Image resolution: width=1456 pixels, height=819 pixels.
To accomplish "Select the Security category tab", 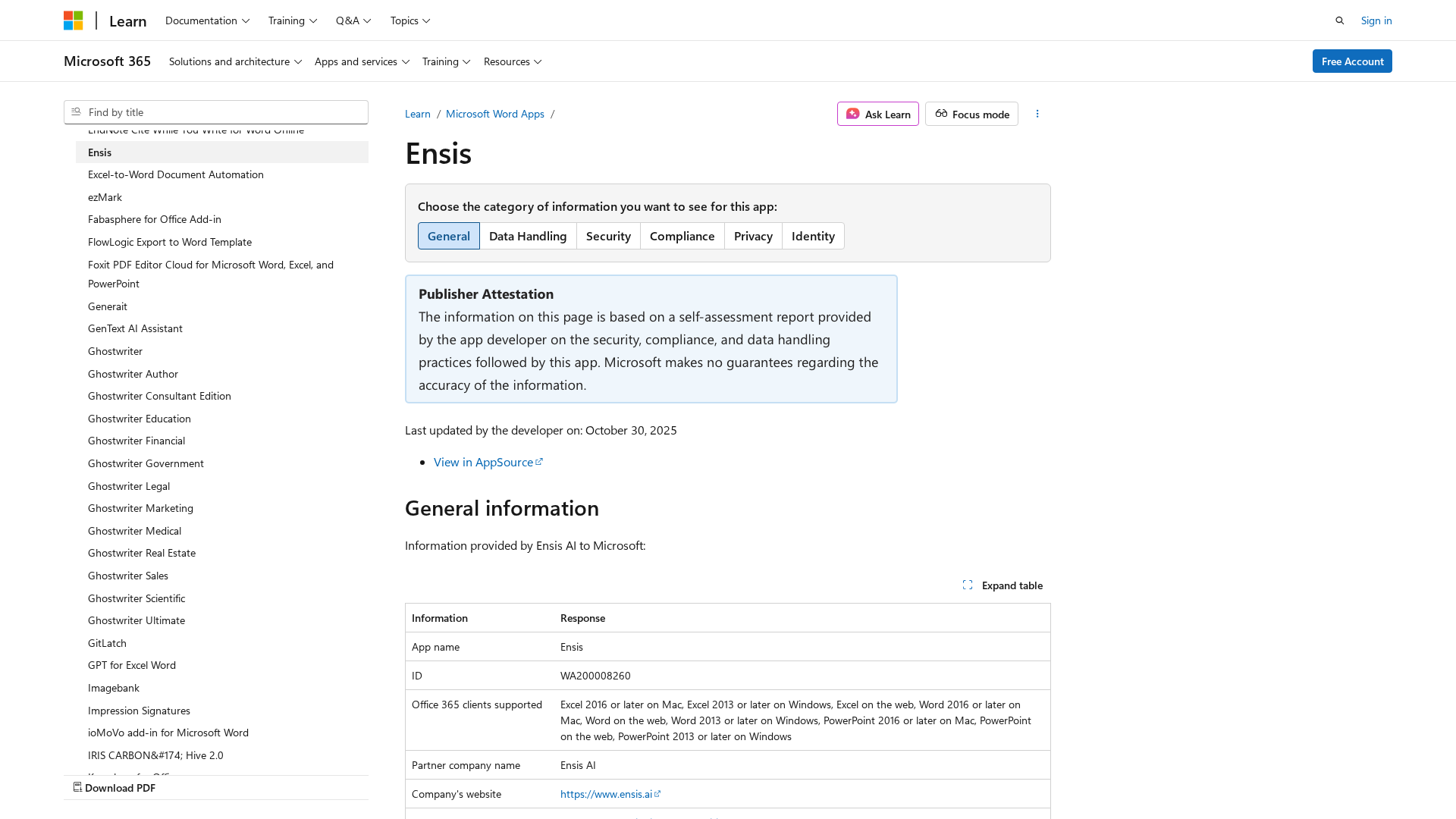I will click(608, 236).
